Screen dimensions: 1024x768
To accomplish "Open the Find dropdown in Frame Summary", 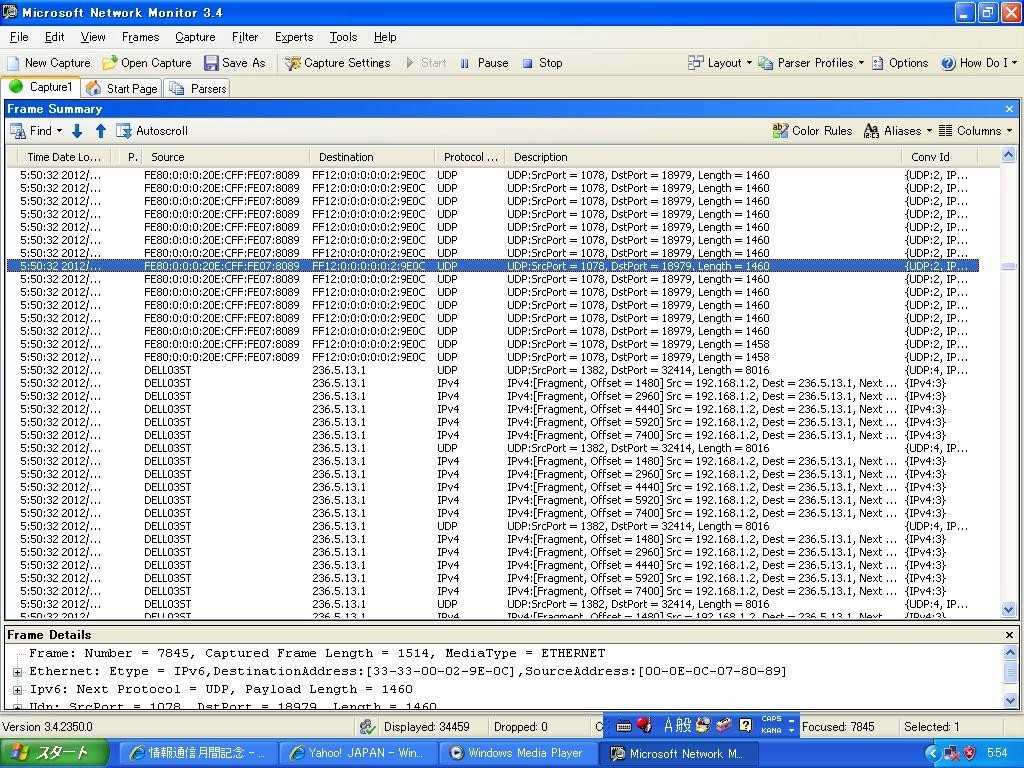I will pyautogui.click(x=37, y=131).
